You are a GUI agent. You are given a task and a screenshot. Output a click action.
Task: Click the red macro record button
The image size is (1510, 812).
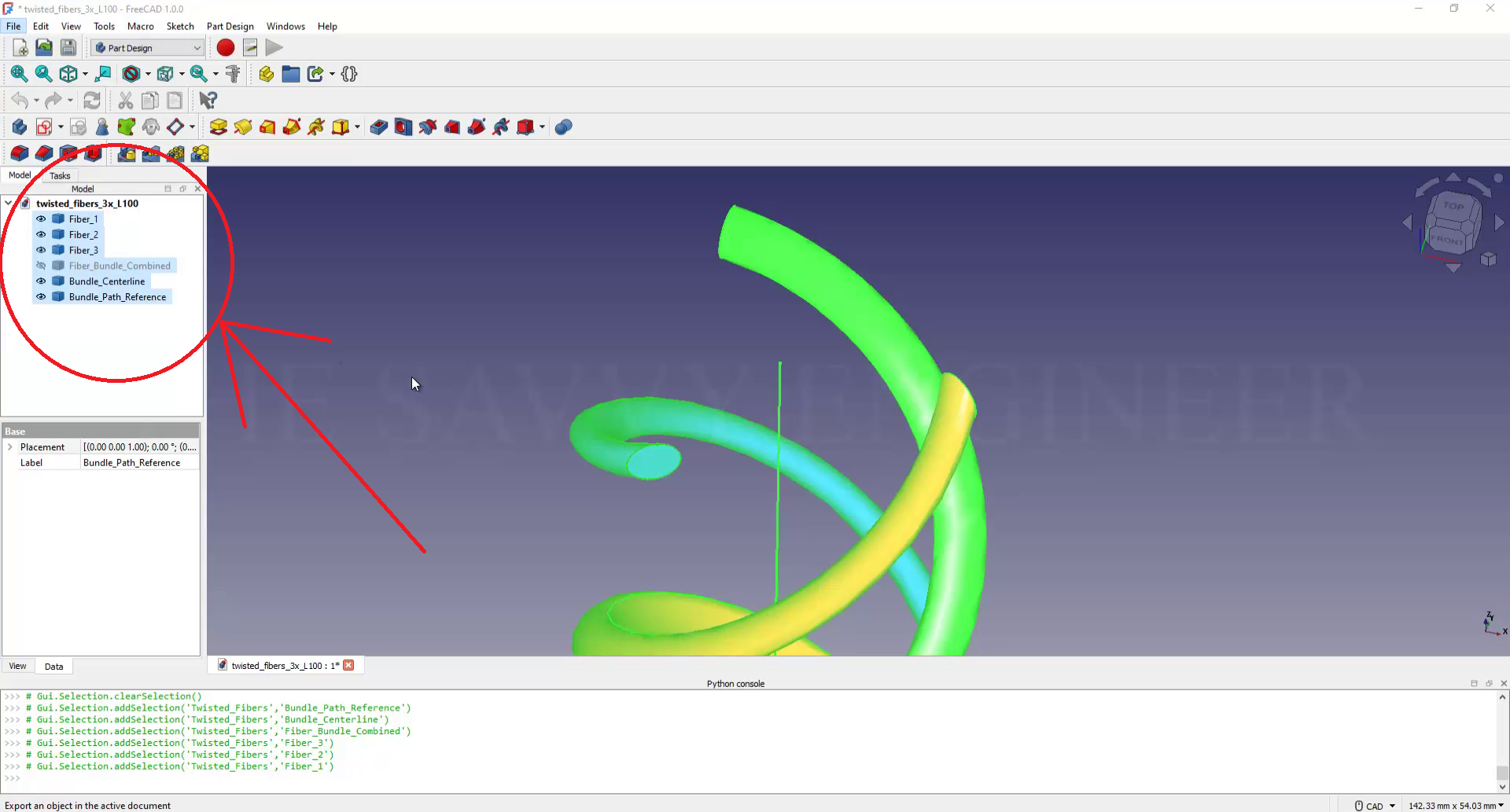(x=226, y=48)
